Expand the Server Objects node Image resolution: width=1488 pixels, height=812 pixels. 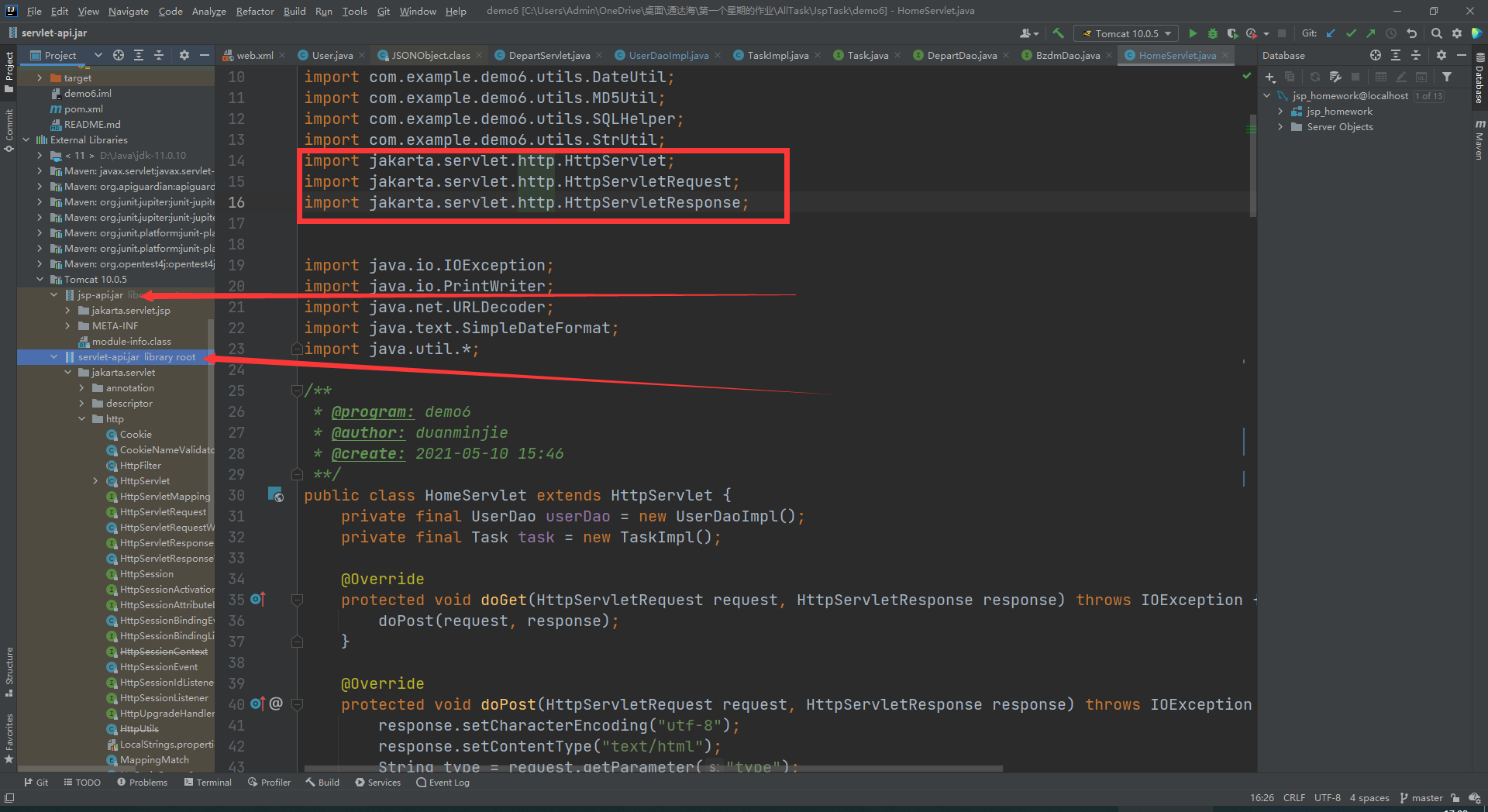point(1280,126)
